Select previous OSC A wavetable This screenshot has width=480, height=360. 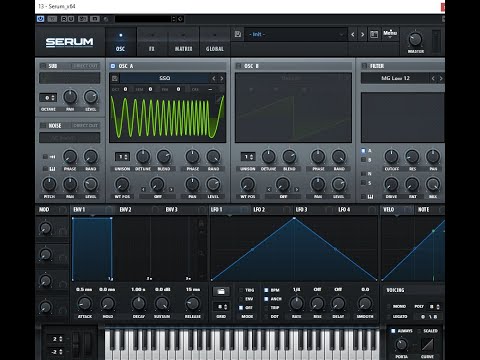pos(214,78)
